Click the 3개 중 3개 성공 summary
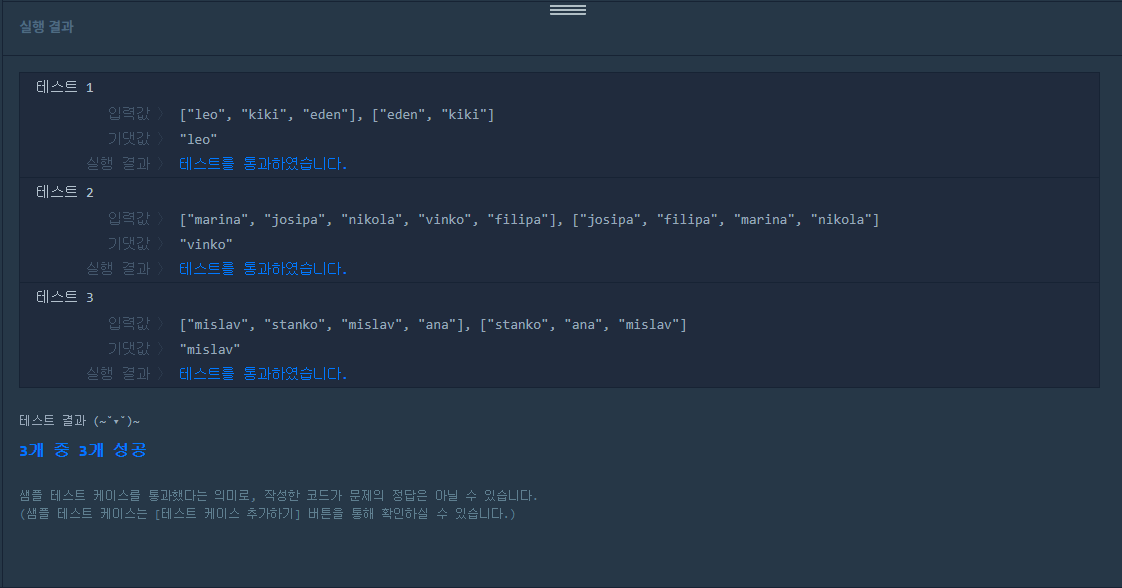 (83, 450)
